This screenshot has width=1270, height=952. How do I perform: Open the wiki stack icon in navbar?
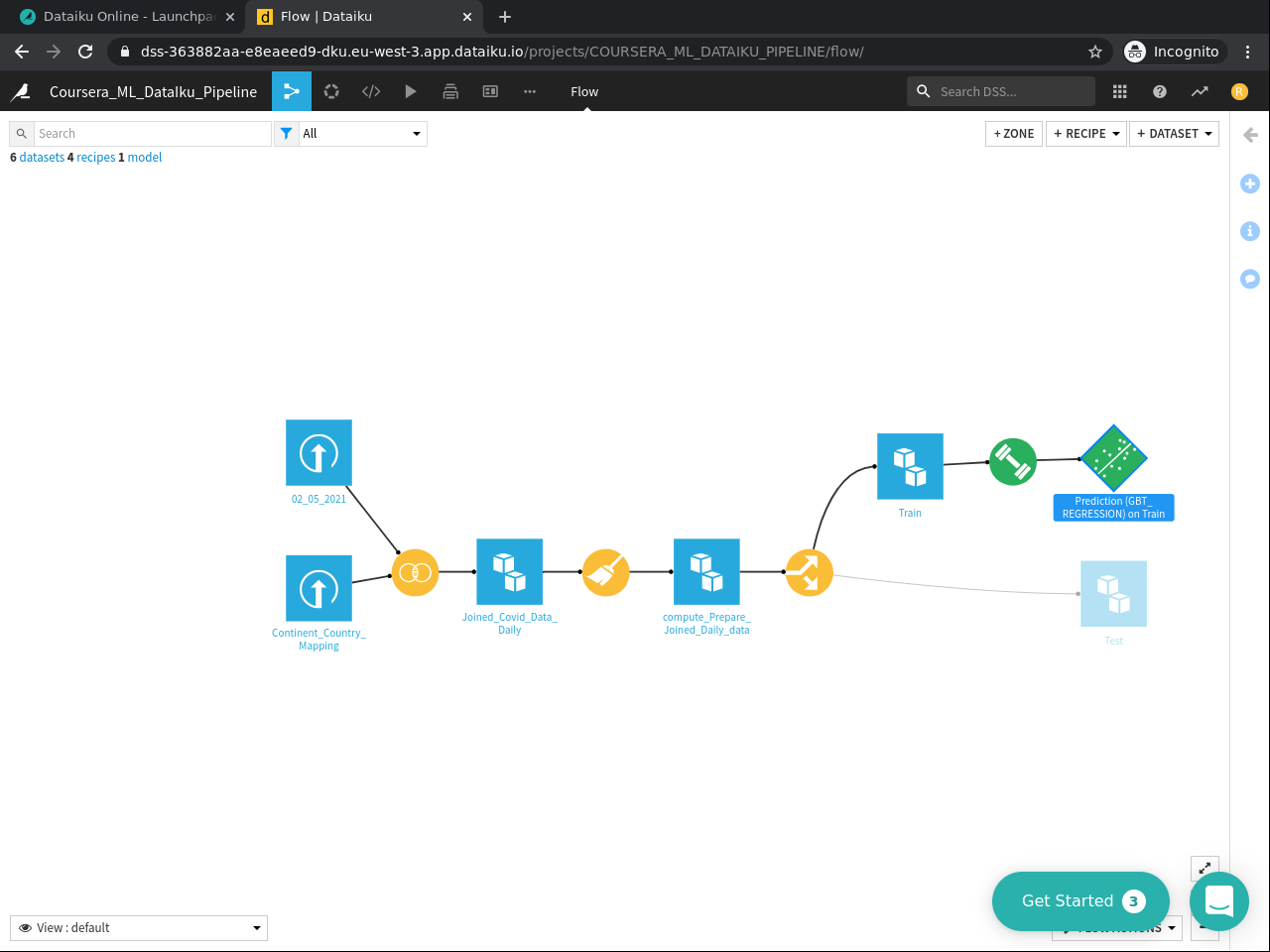pos(450,91)
